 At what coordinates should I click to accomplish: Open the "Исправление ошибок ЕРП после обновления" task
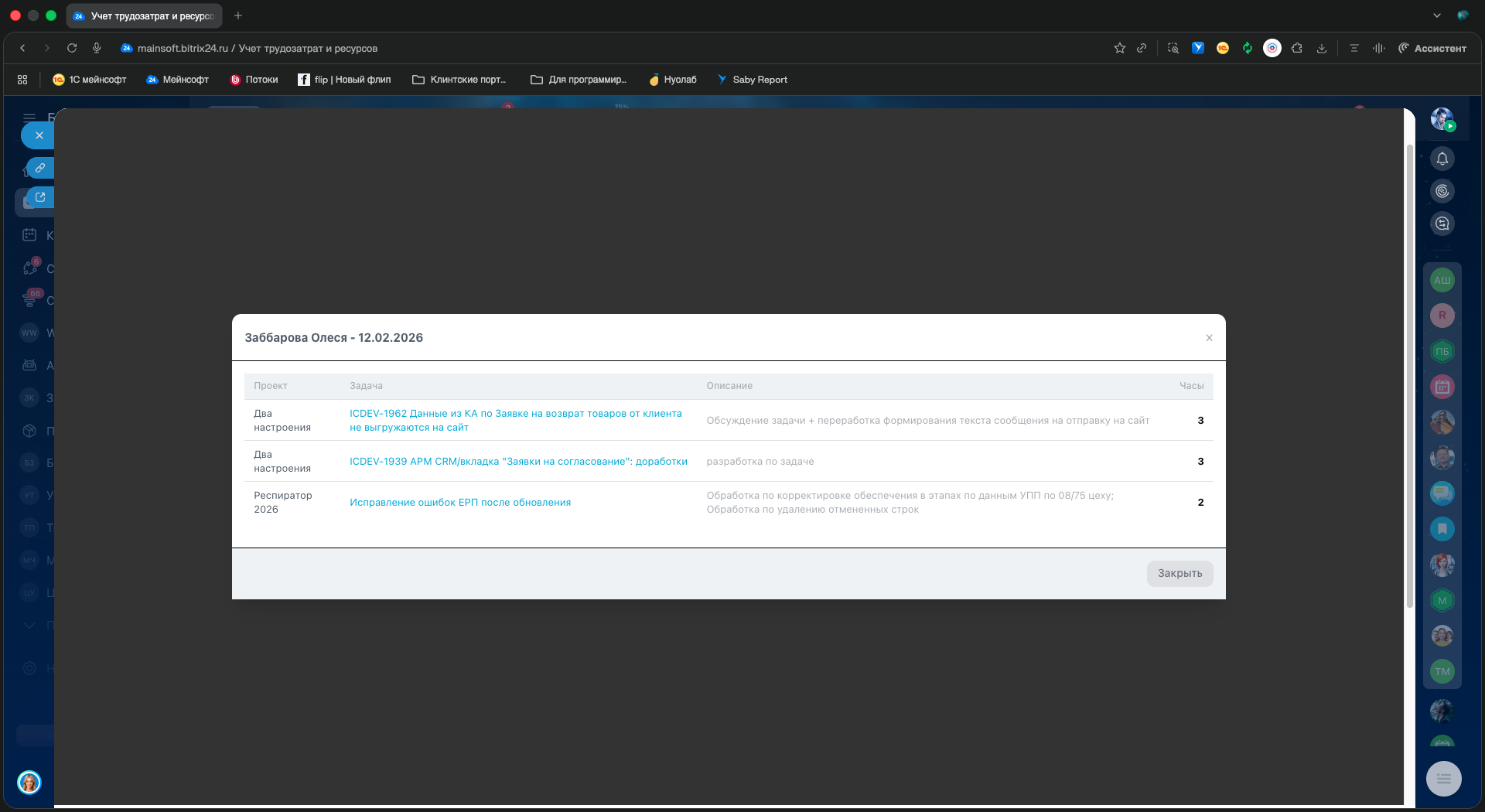click(460, 503)
